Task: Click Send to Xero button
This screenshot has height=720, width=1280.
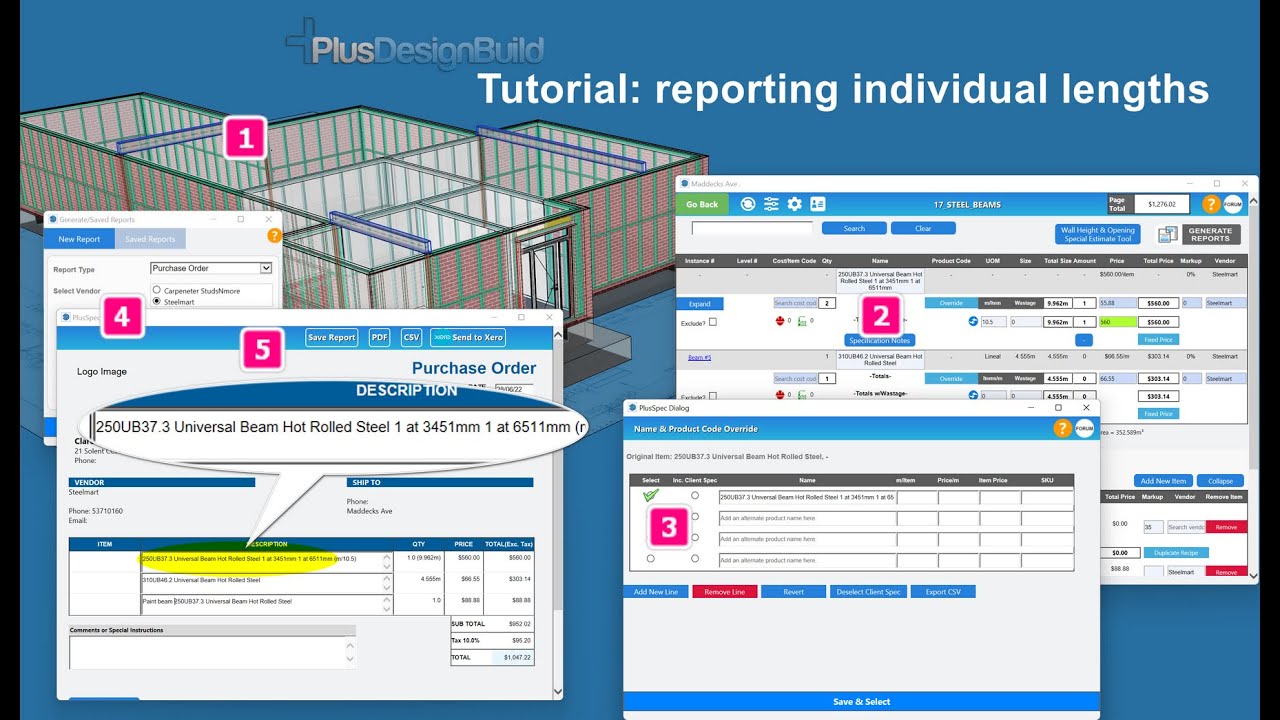Action: click(468, 338)
